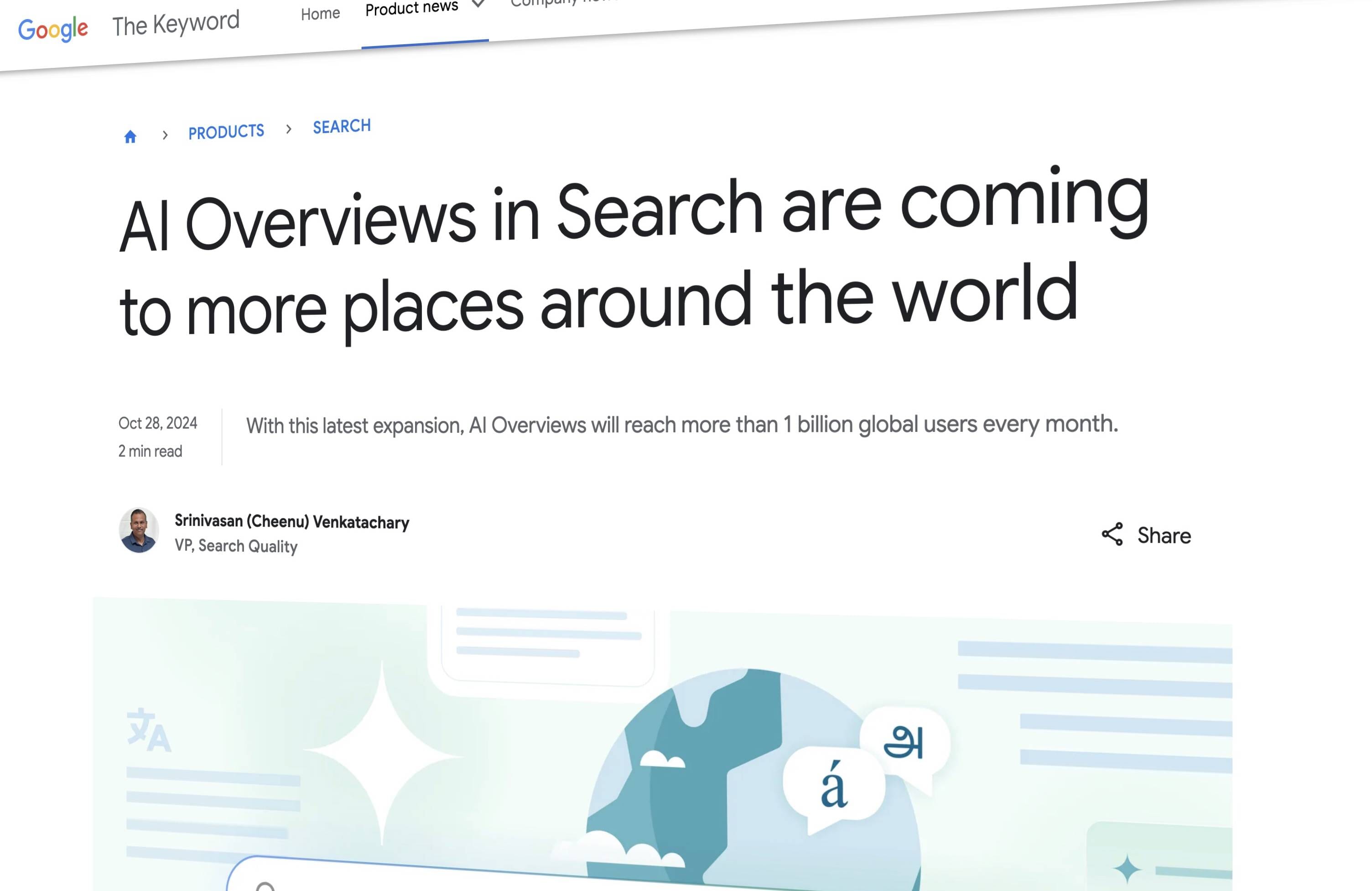Click the author profile photo
Image resolution: width=1372 pixels, height=891 pixels.
[x=138, y=530]
